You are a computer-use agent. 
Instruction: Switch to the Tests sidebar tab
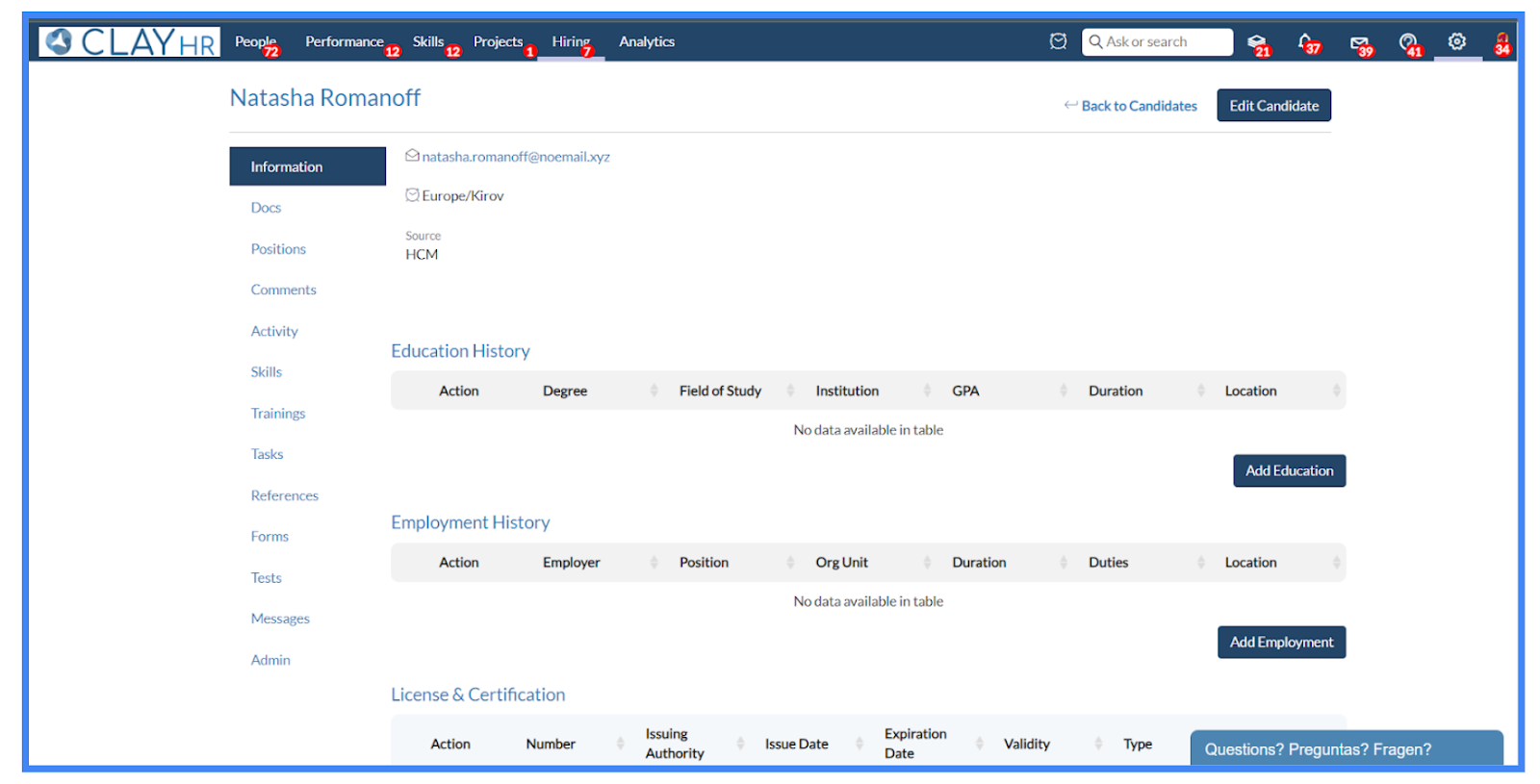267,578
